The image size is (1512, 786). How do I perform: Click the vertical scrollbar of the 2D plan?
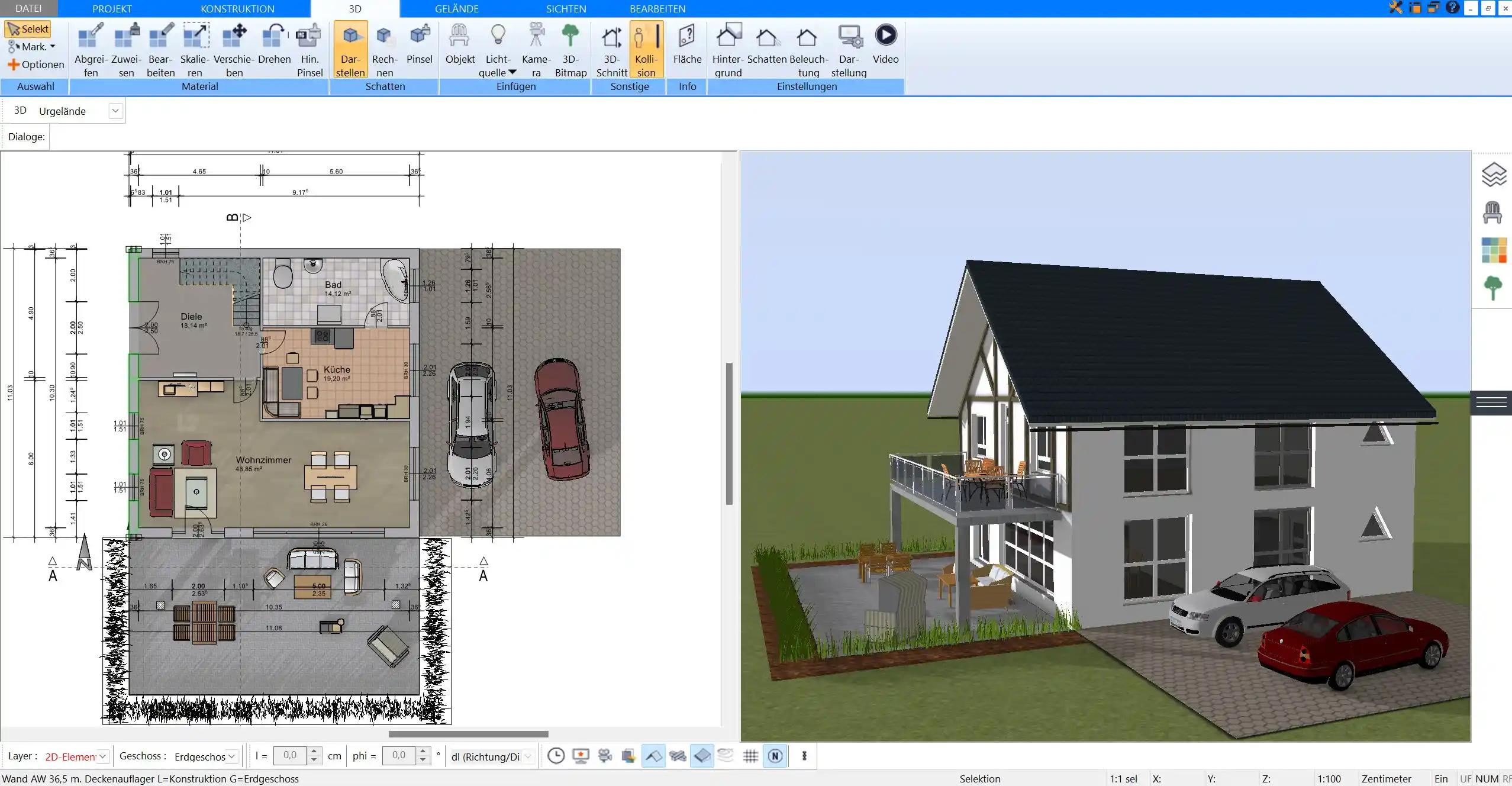729,433
